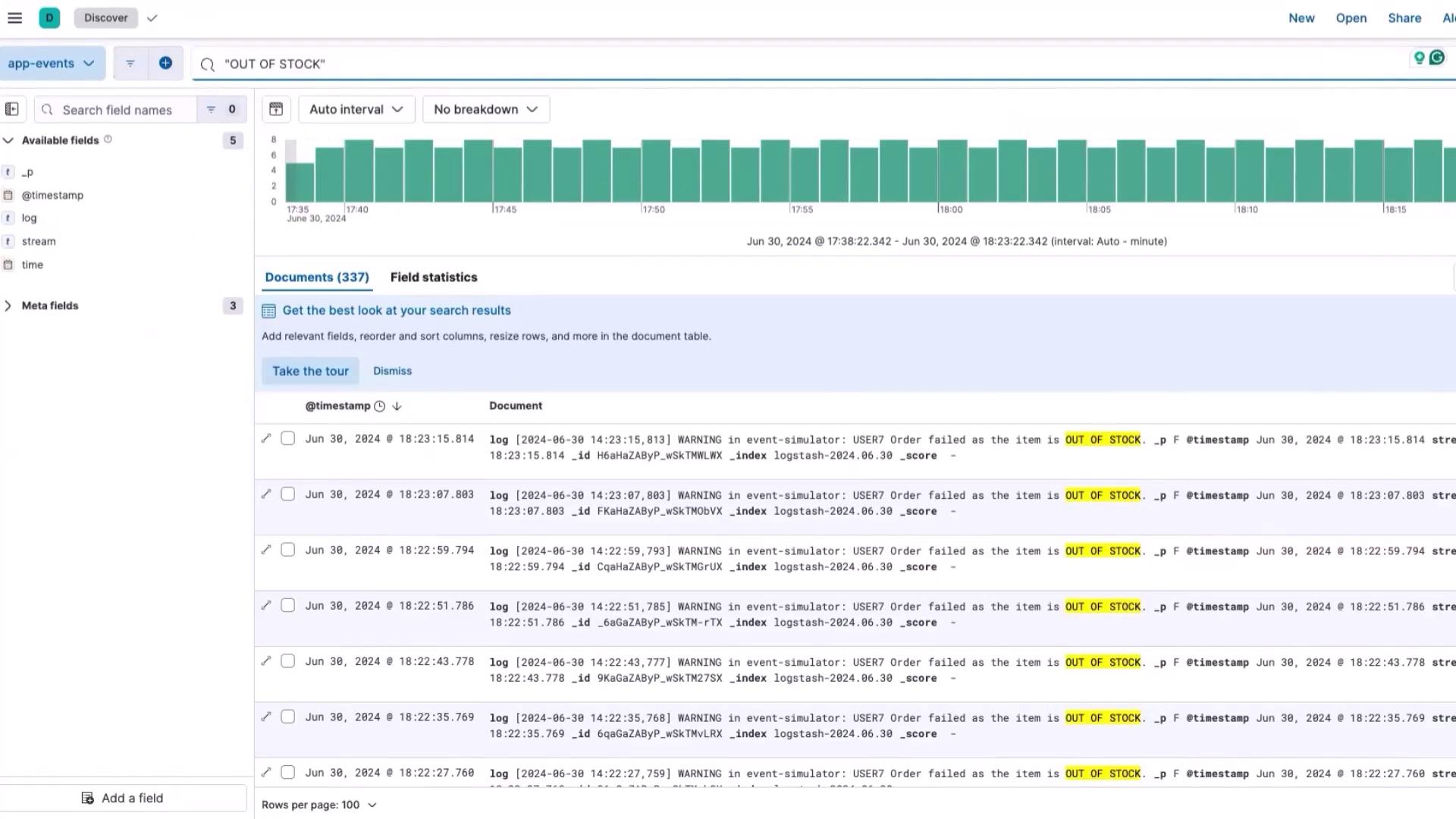The height and width of the screenshot is (819, 1456).
Task: Click the 17:40 histogram bar
Action: (x=359, y=171)
